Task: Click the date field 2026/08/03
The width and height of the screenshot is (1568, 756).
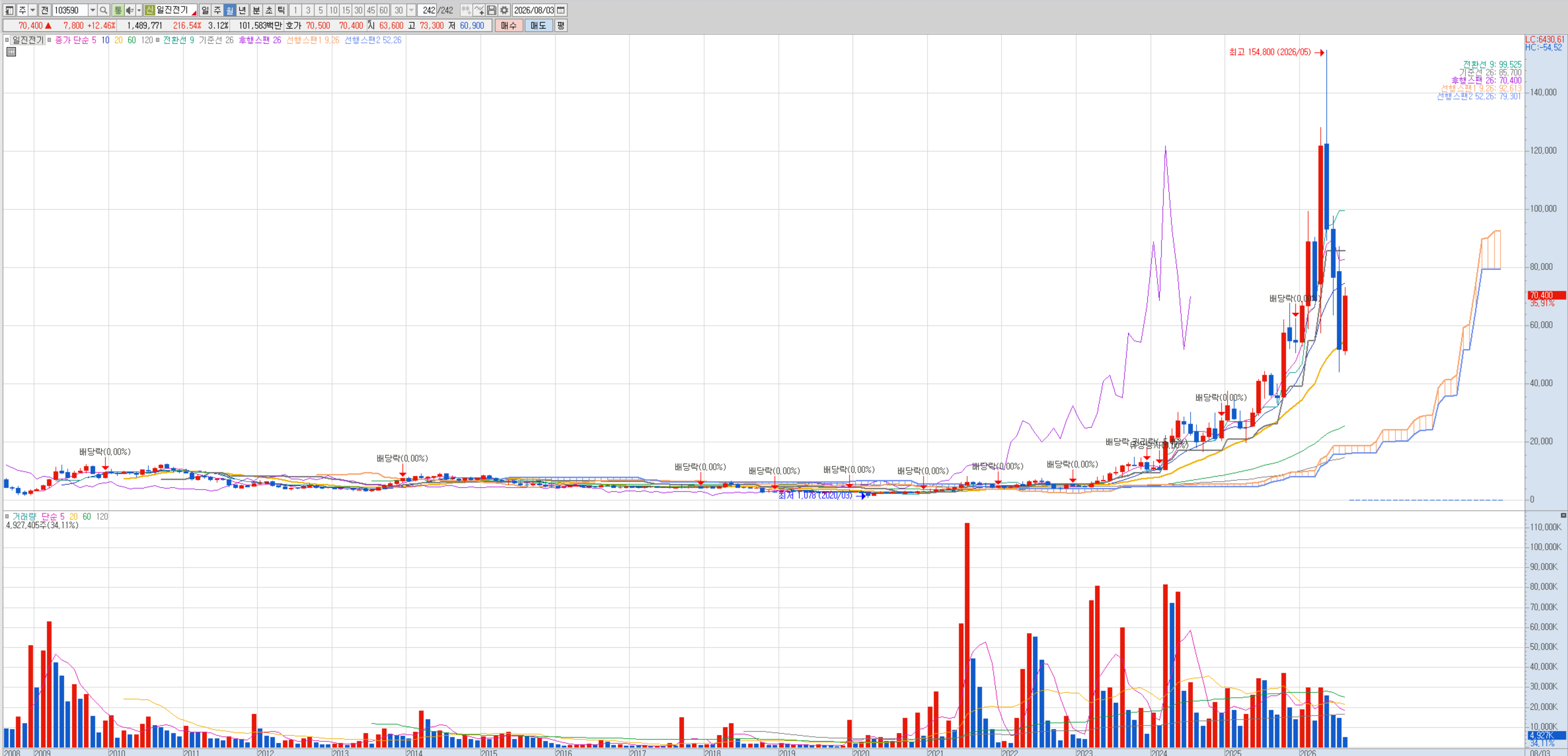Action: 534,10
